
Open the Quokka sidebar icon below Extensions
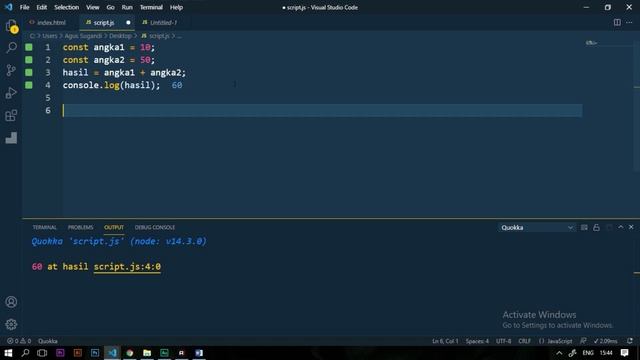click(11, 138)
